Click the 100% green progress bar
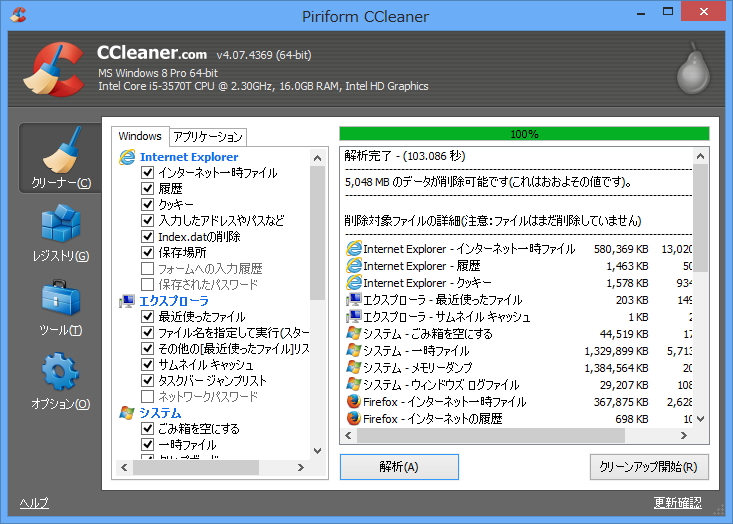This screenshot has width=733, height=524. tap(524, 134)
